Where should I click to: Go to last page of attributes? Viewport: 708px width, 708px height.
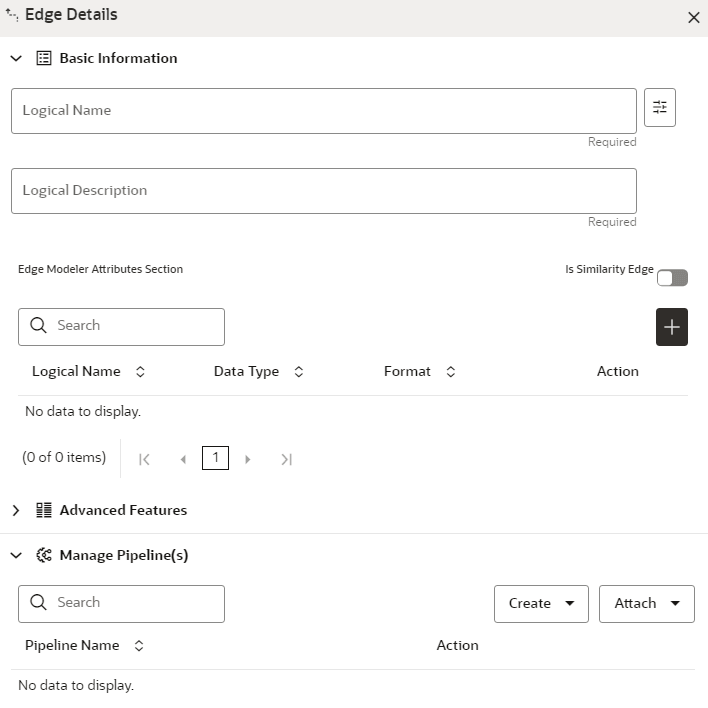click(x=286, y=459)
